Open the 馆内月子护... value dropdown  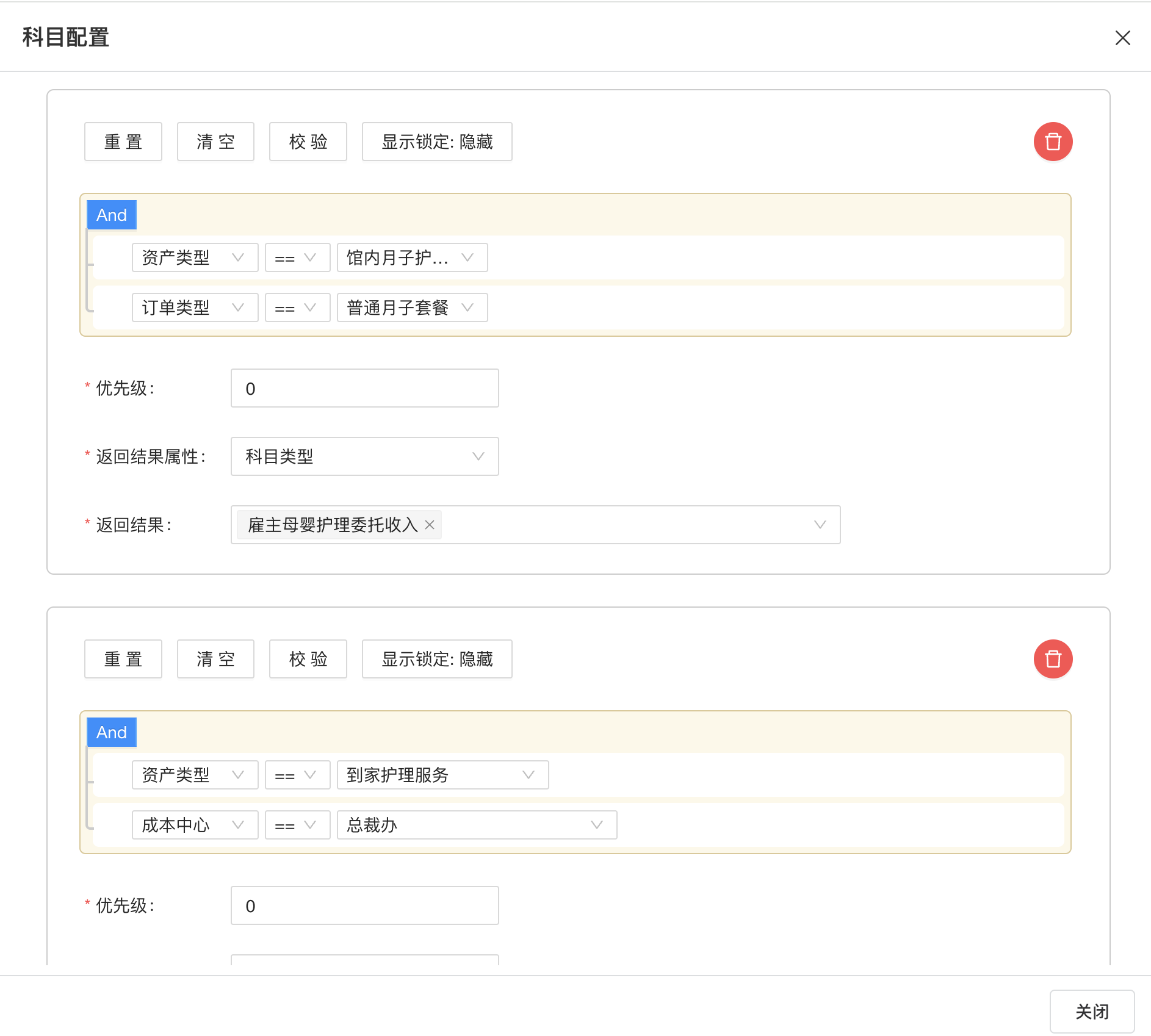tap(412, 257)
